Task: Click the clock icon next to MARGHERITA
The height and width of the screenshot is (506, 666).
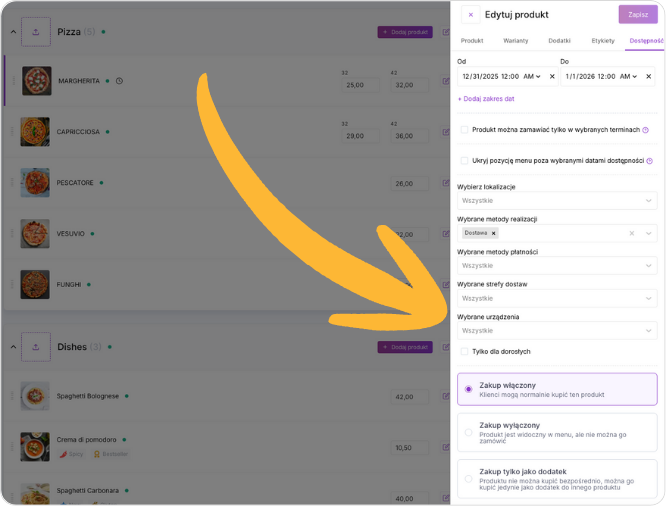Action: (x=119, y=81)
